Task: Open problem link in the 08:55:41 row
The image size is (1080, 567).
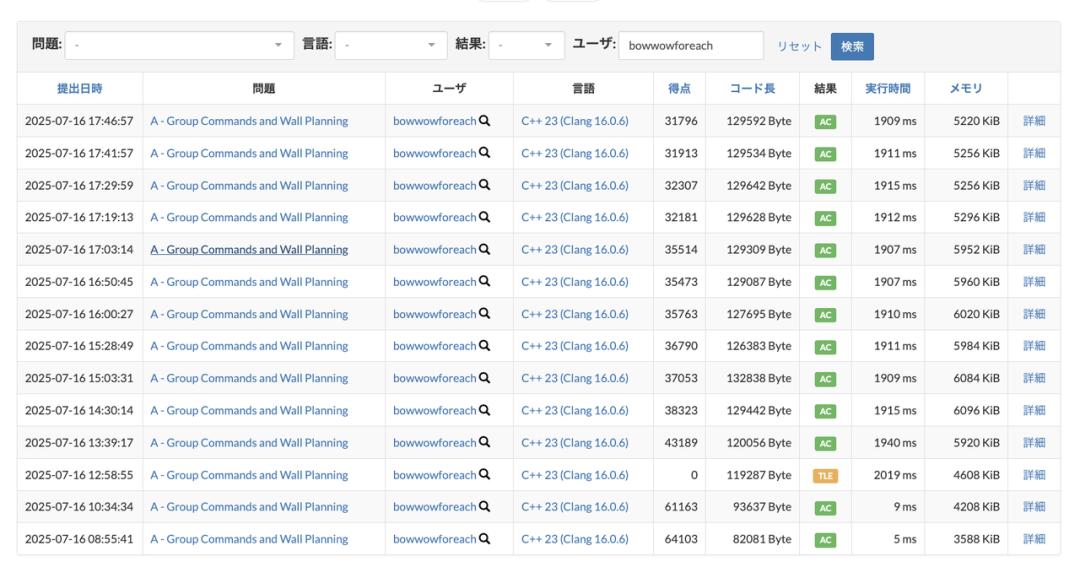Action: coord(249,539)
